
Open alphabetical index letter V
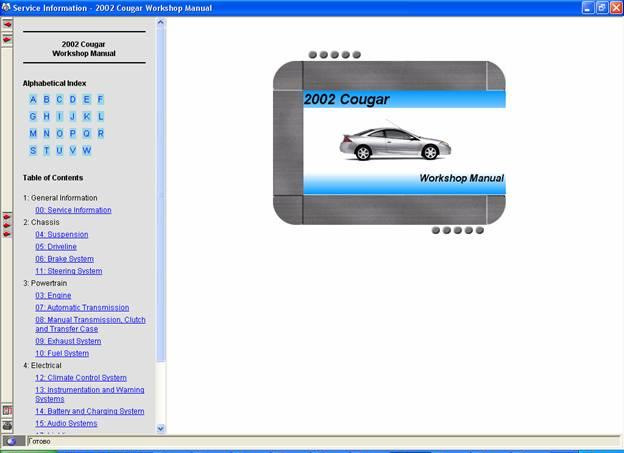[73, 150]
